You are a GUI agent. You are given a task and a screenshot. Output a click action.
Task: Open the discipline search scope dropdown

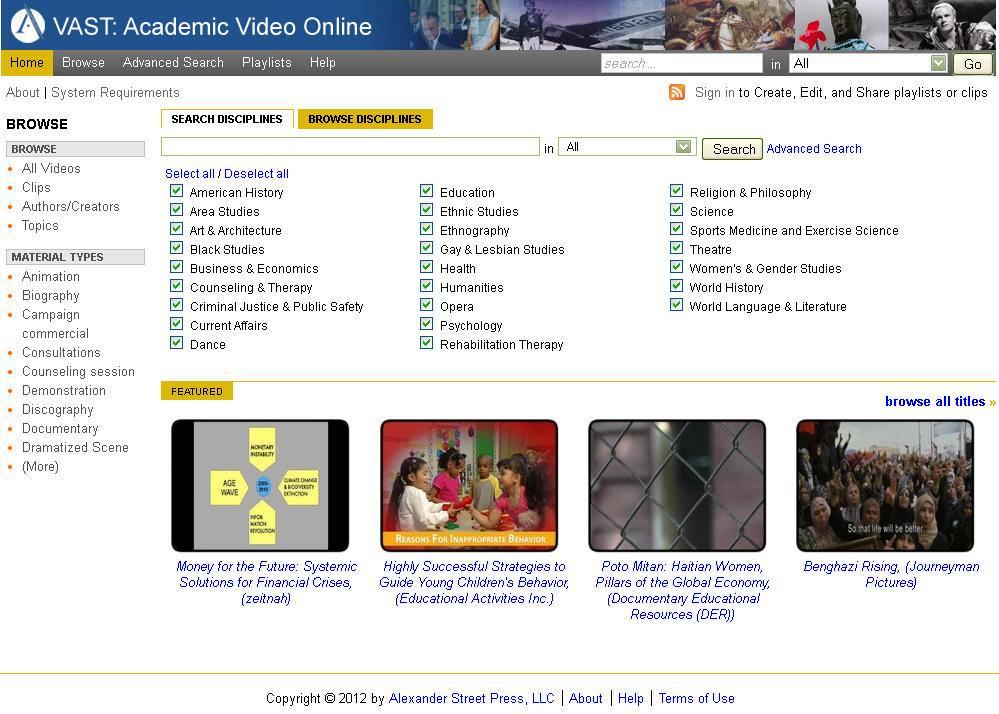[x=684, y=146]
